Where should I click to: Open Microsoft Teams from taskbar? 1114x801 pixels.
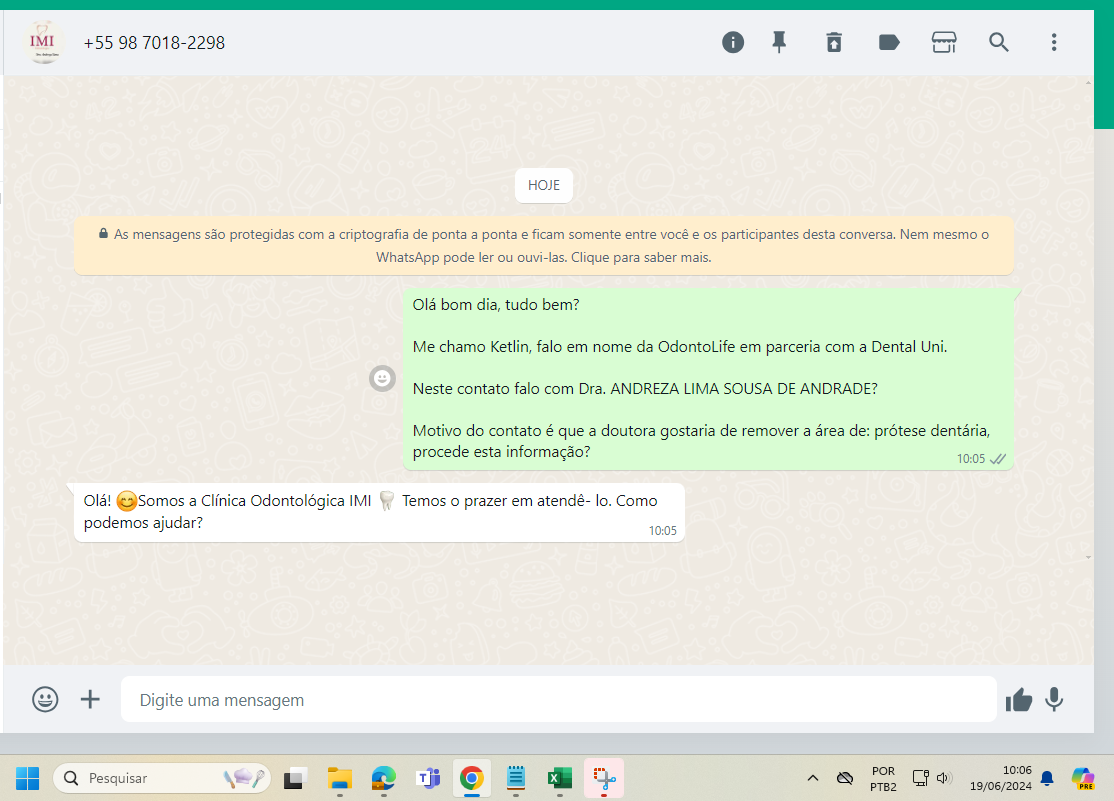pos(428,778)
